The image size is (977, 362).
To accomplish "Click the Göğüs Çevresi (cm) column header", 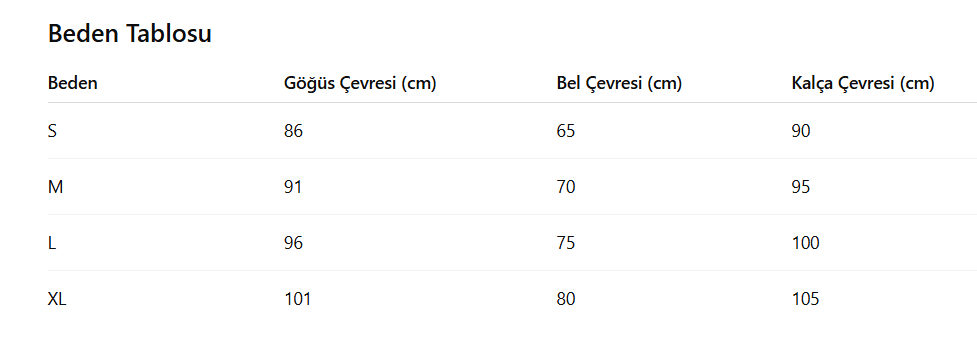I will pos(360,83).
